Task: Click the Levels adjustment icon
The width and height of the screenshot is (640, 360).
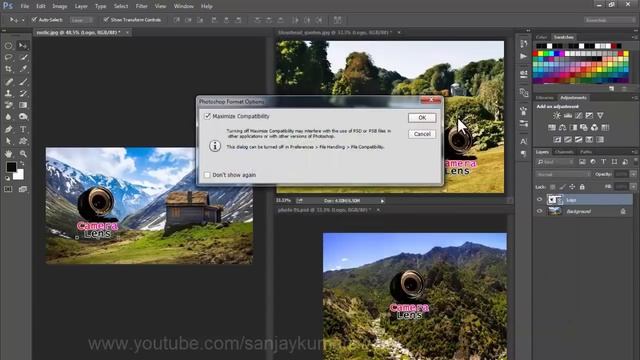Action: [568, 116]
